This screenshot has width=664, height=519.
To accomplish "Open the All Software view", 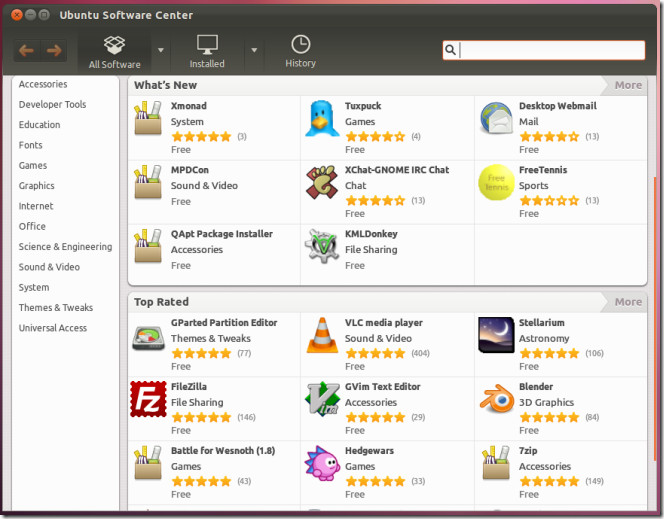I will coord(114,52).
